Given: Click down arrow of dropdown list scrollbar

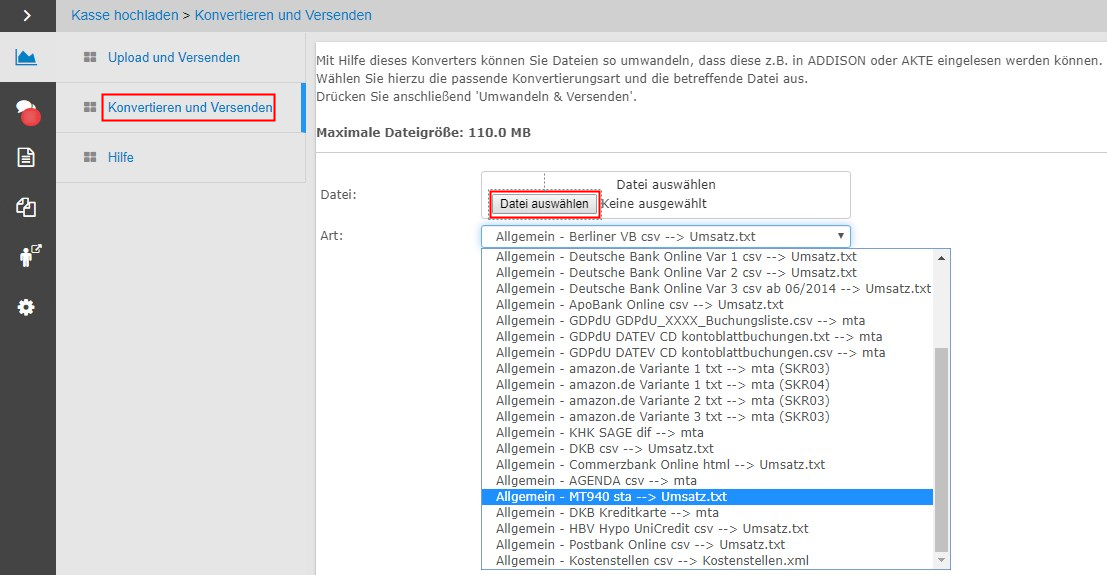Looking at the screenshot, I should coord(941,560).
